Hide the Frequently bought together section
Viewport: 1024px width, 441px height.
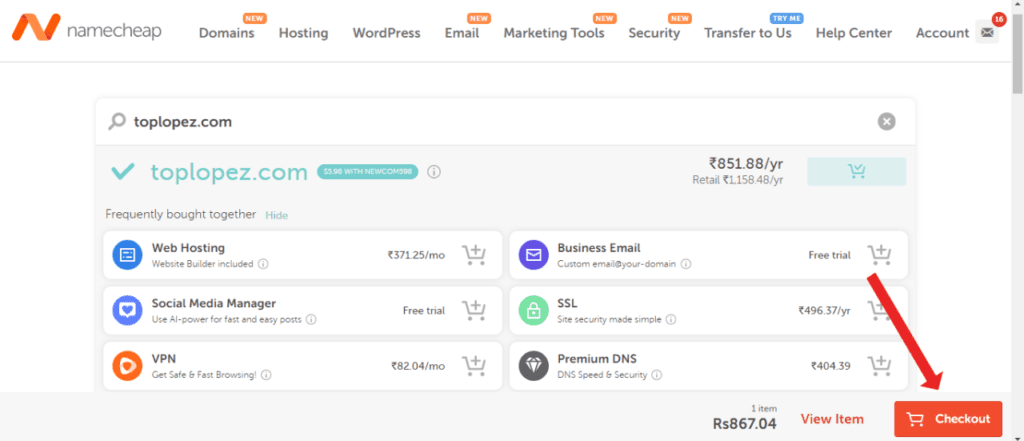(x=276, y=215)
